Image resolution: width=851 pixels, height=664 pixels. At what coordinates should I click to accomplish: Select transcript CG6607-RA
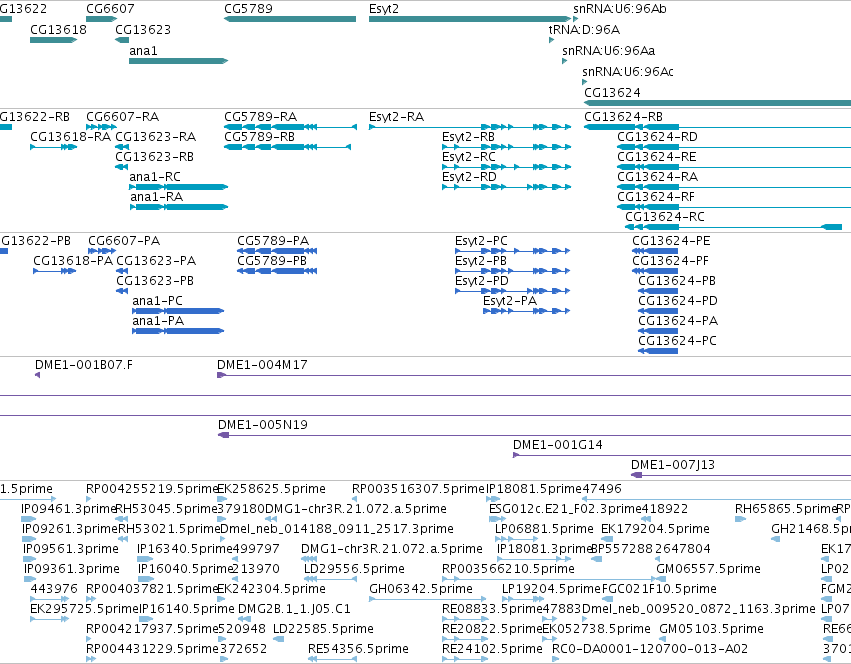click(123, 117)
